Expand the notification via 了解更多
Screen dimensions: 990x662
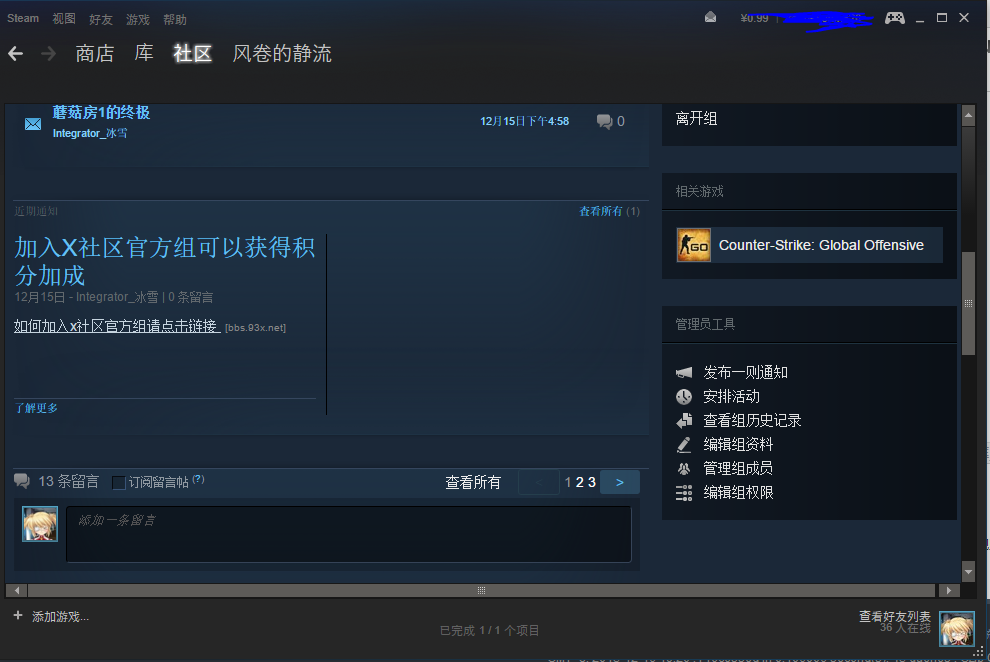tap(35, 408)
